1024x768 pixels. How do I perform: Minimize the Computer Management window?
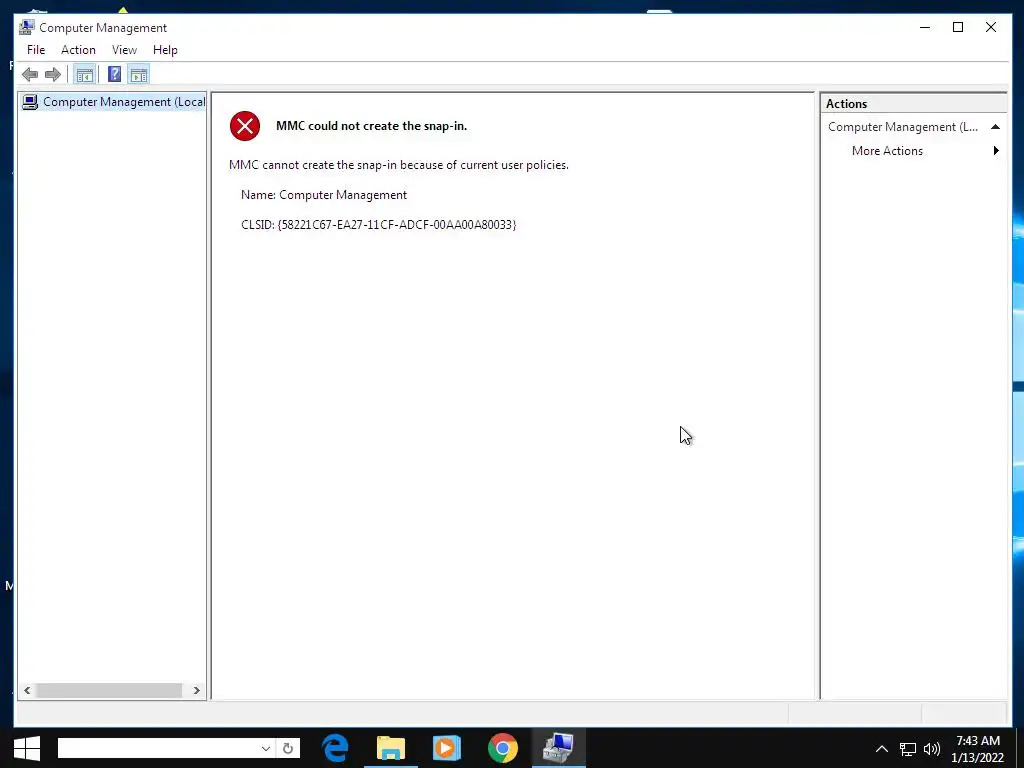(x=925, y=27)
